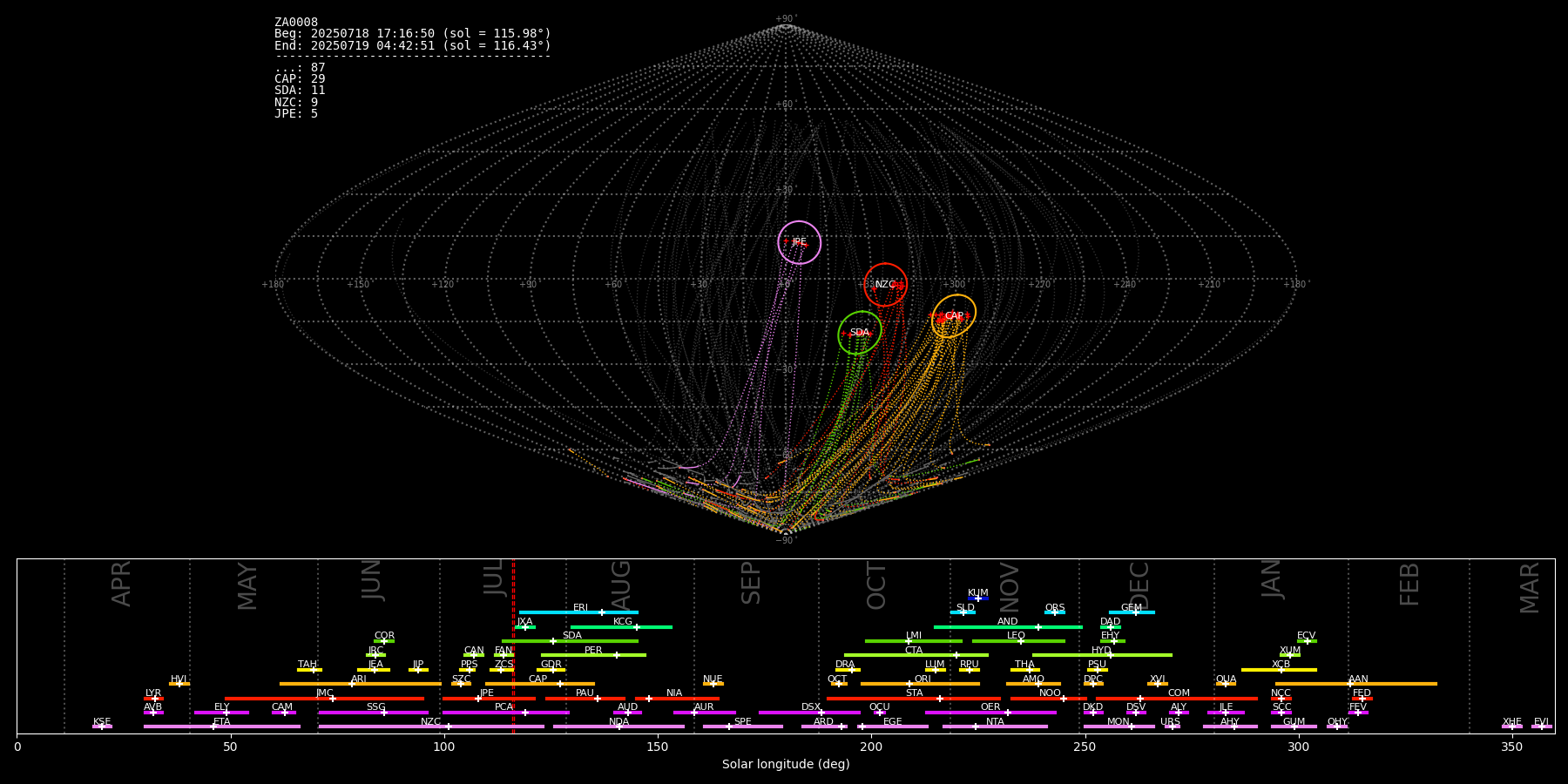Click the JPE radiant circle on sky map
This screenshot has width=1568, height=784.
point(799,242)
